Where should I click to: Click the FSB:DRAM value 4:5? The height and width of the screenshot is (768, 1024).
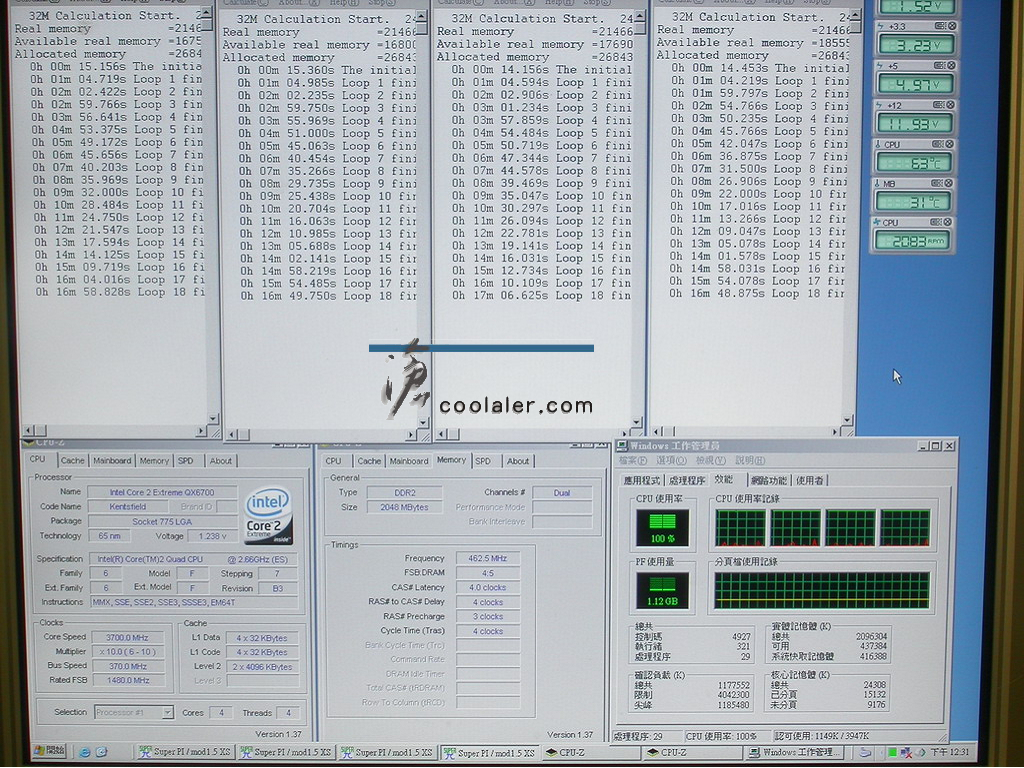488,573
